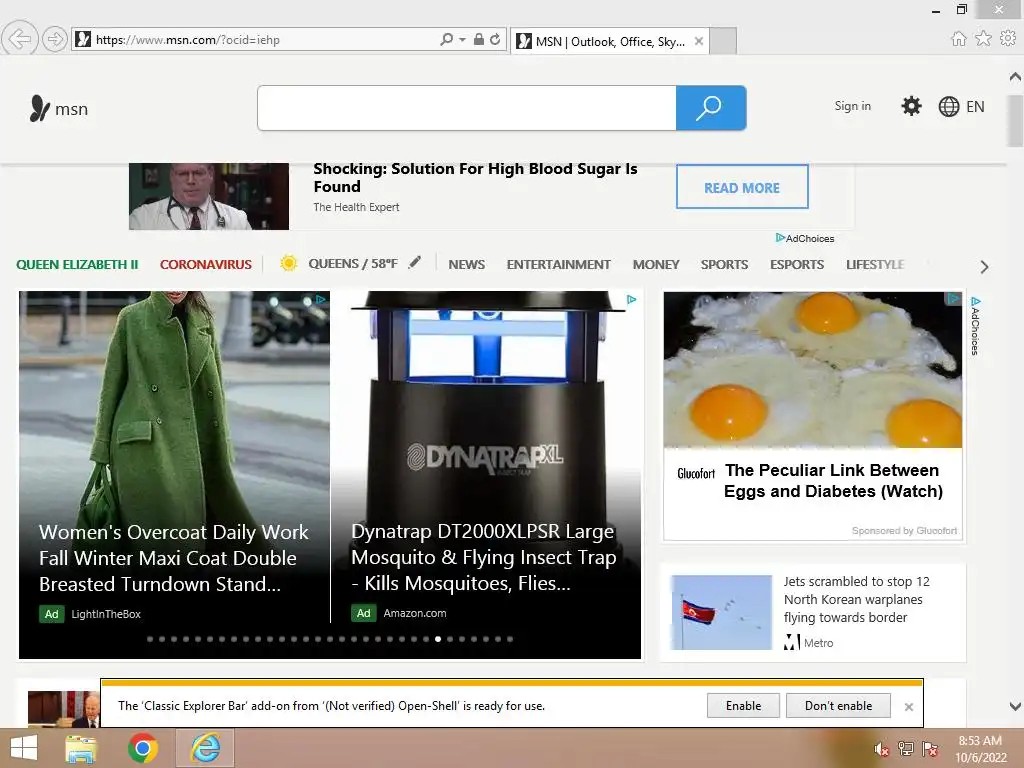Click the browser Forward arrow button

point(55,39)
